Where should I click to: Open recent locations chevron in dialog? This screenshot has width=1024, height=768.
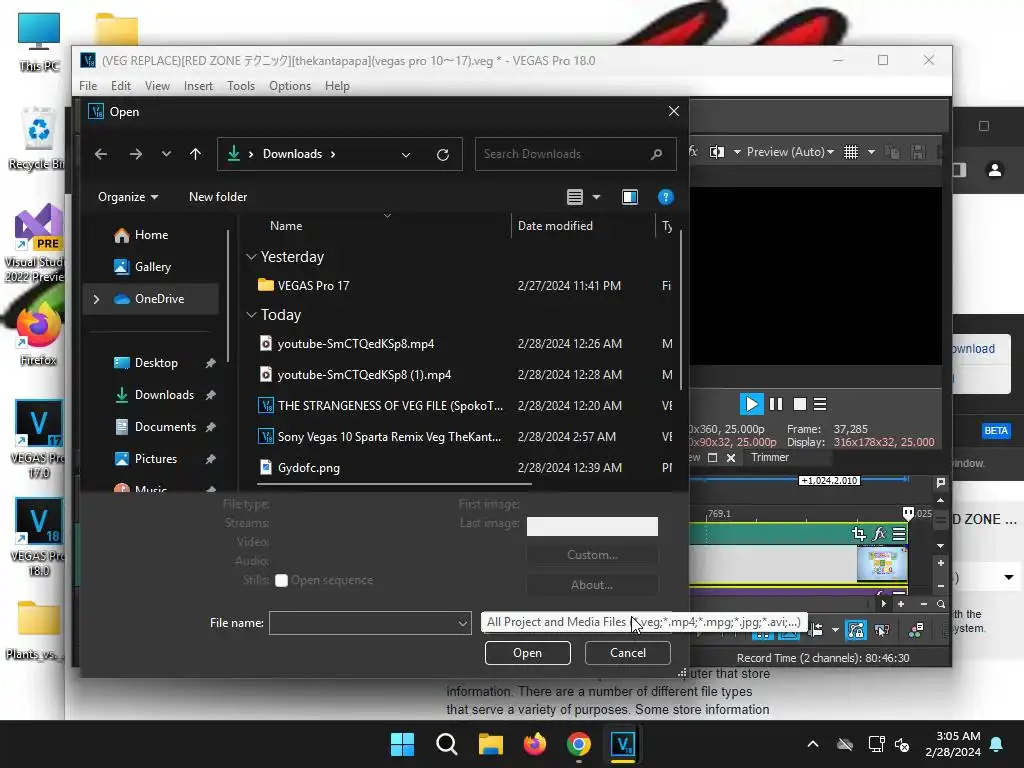click(166, 154)
